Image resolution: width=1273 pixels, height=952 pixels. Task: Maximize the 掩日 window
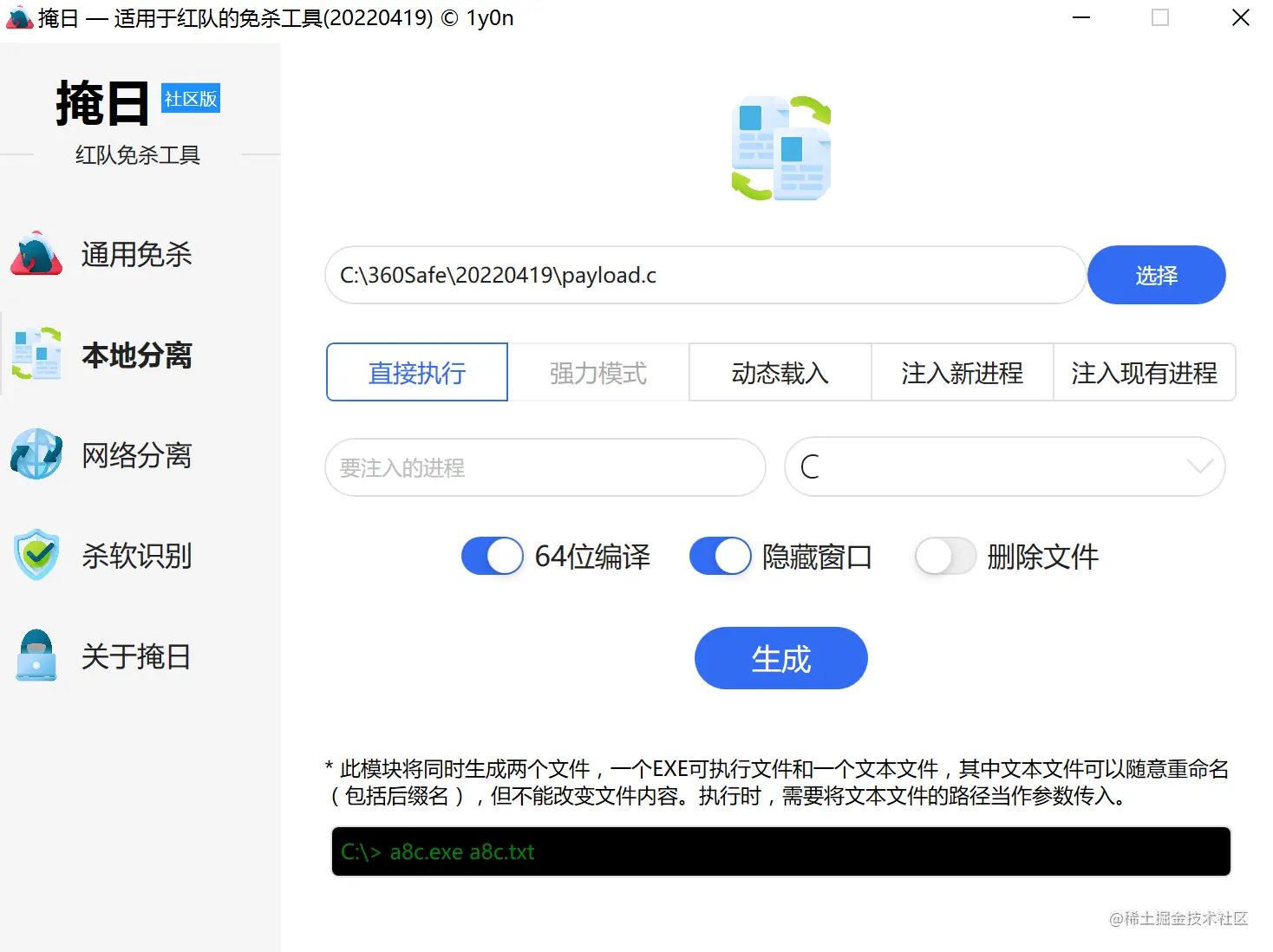[1160, 17]
